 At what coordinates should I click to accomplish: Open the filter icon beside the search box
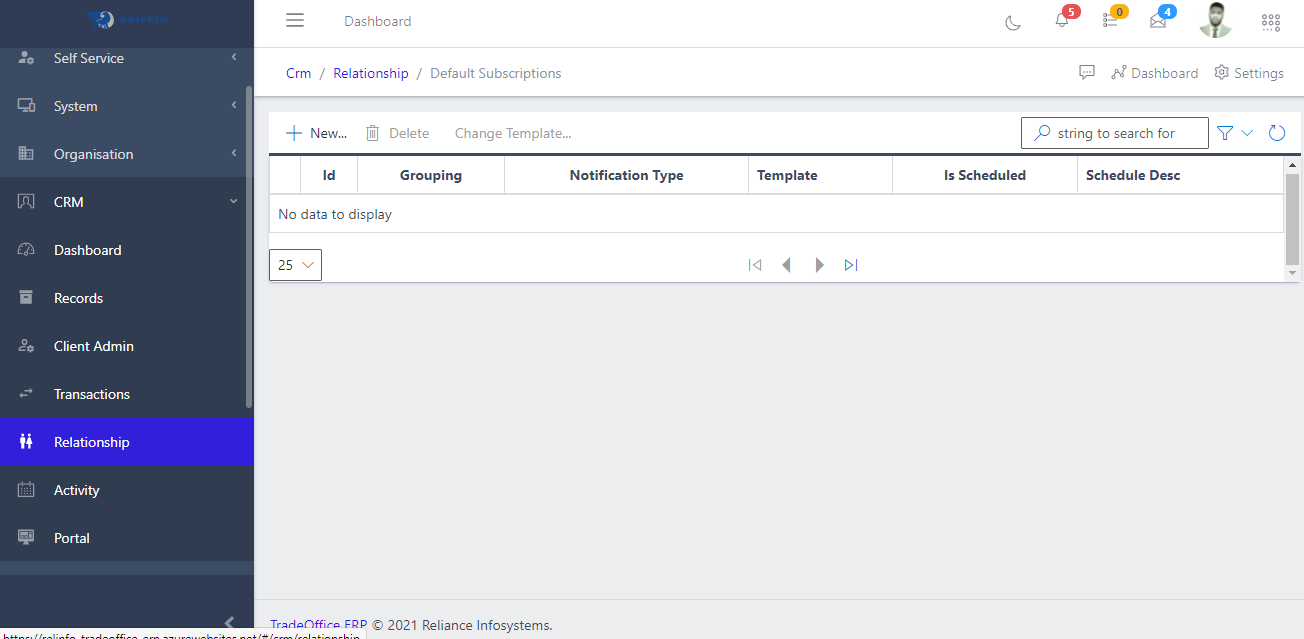(x=1224, y=132)
